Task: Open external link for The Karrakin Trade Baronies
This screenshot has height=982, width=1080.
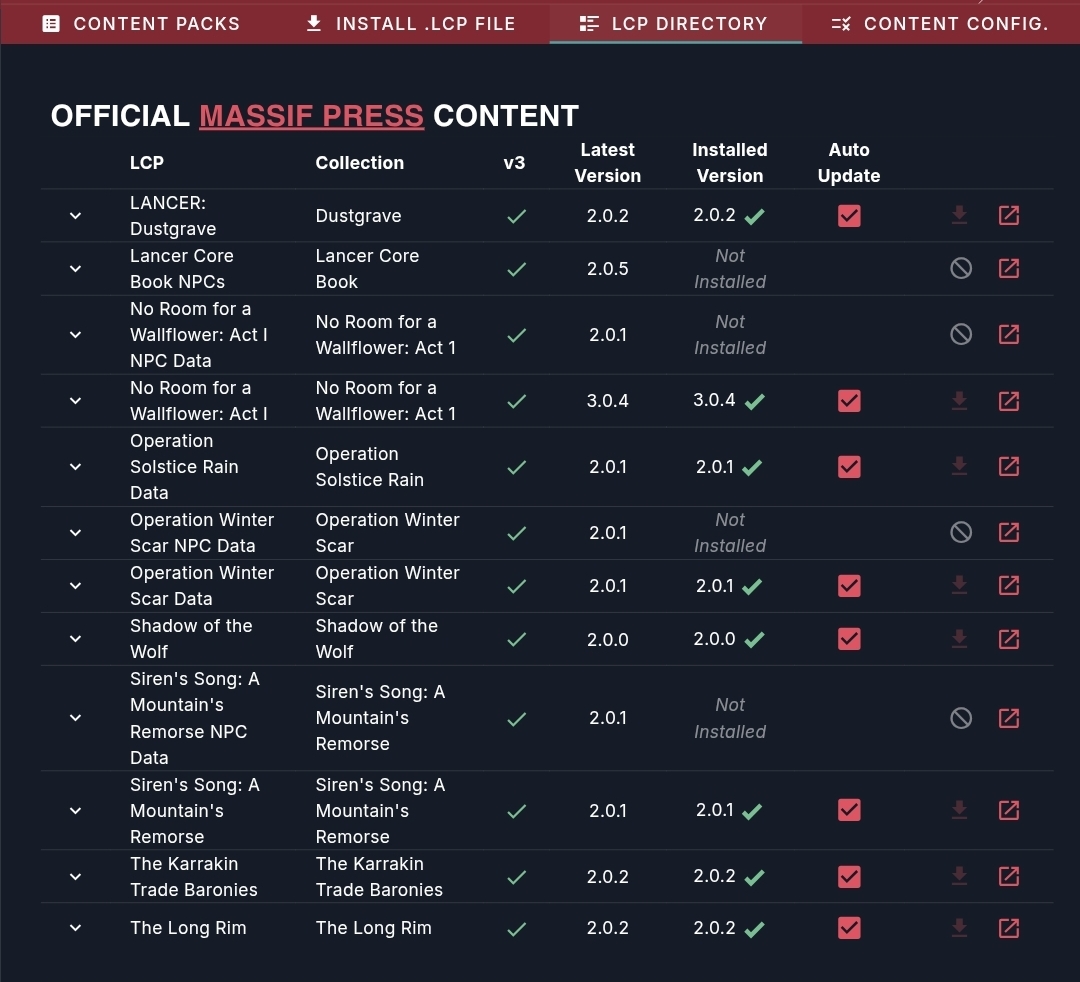Action: coord(1008,877)
